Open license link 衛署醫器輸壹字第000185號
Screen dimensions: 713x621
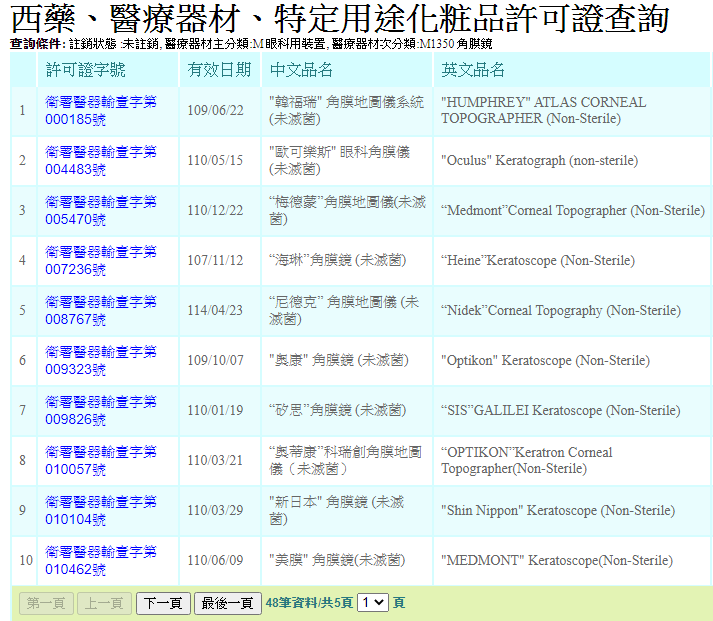click(100, 110)
